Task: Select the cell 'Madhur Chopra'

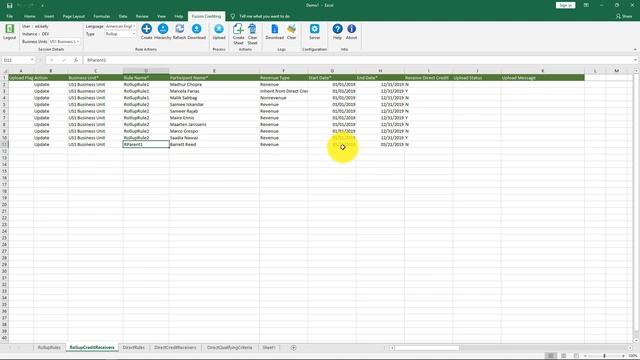Action: coord(214,84)
